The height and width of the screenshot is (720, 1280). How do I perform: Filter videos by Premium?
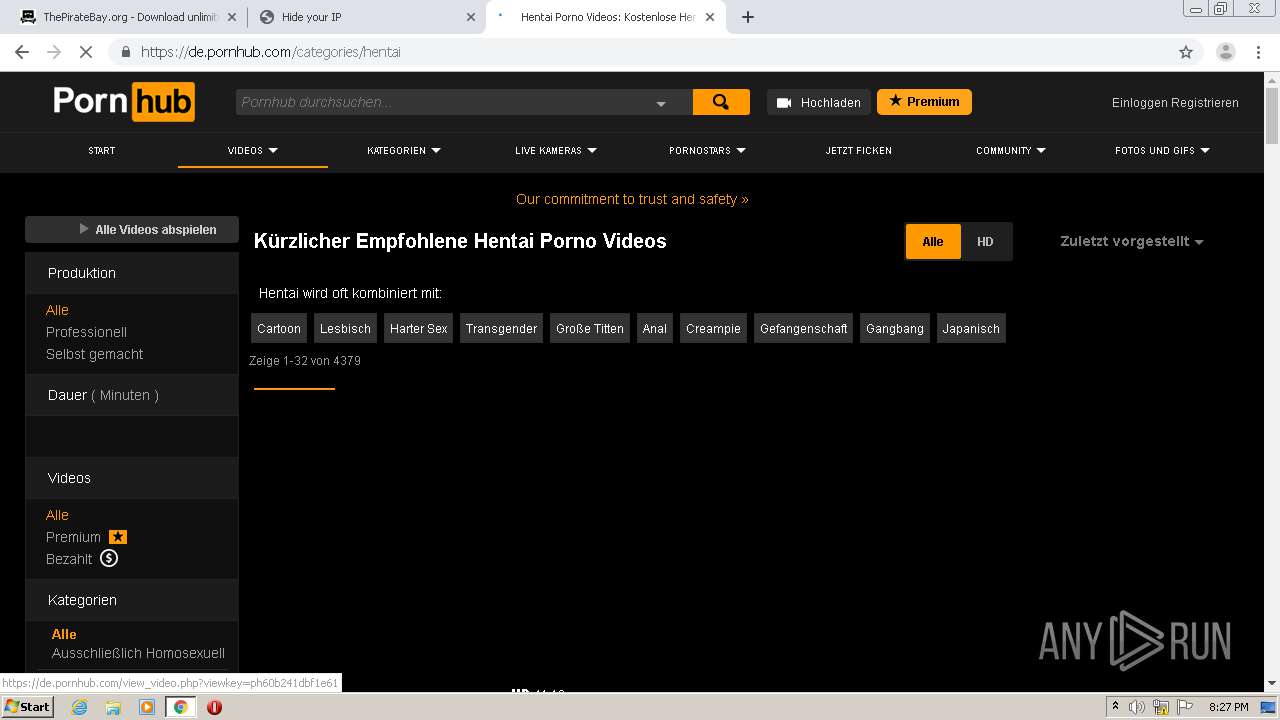point(73,537)
